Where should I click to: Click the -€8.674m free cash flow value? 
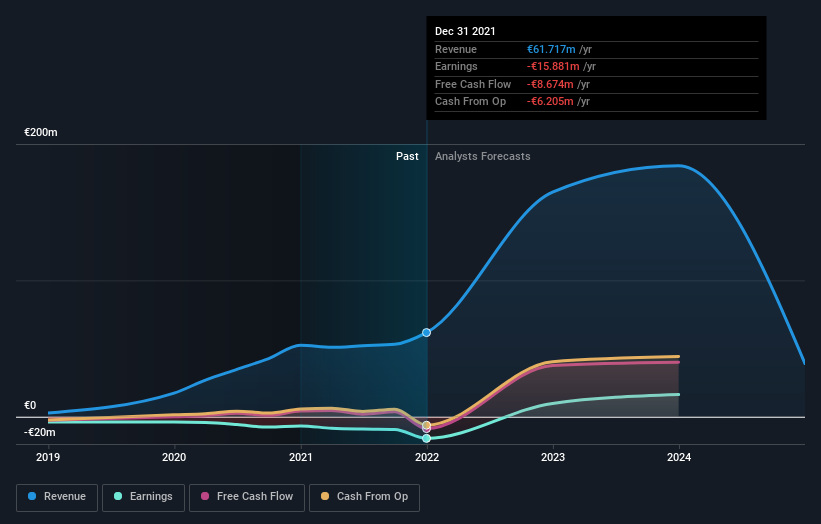pos(550,84)
